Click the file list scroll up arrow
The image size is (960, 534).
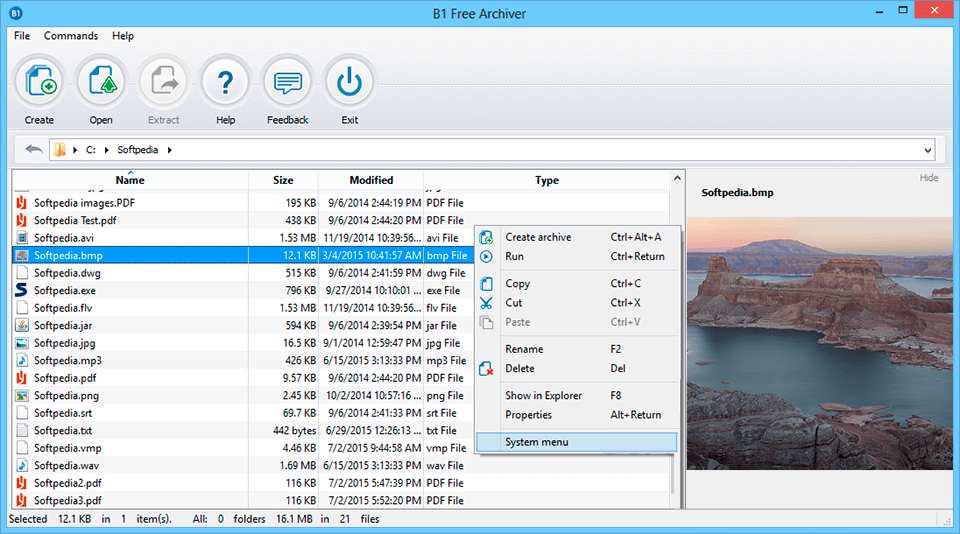pos(677,178)
